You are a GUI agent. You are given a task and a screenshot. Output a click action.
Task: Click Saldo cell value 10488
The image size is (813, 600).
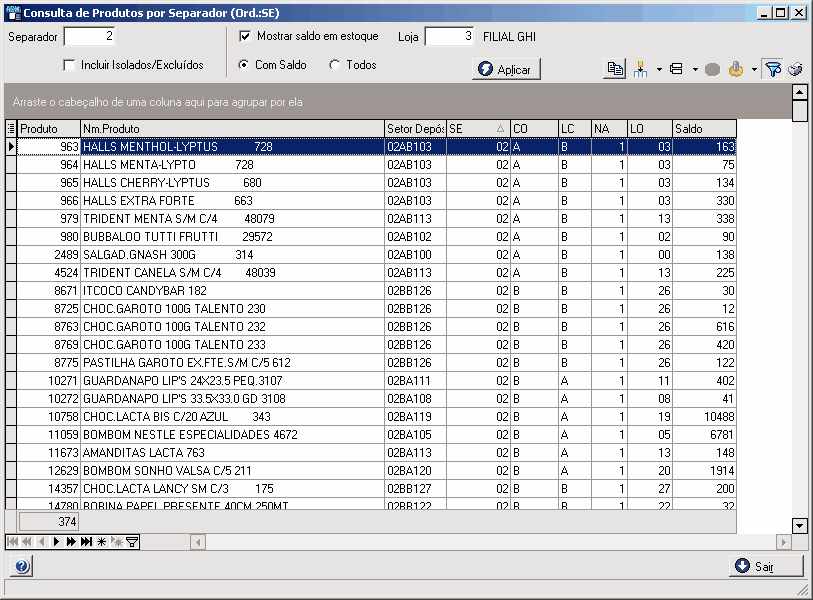point(705,416)
